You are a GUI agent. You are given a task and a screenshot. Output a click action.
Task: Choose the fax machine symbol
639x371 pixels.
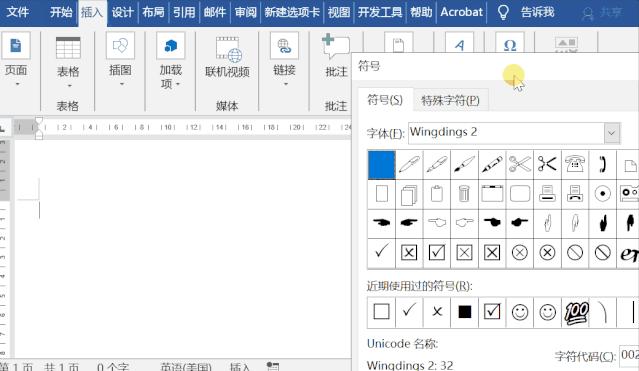[x=575, y=194]
